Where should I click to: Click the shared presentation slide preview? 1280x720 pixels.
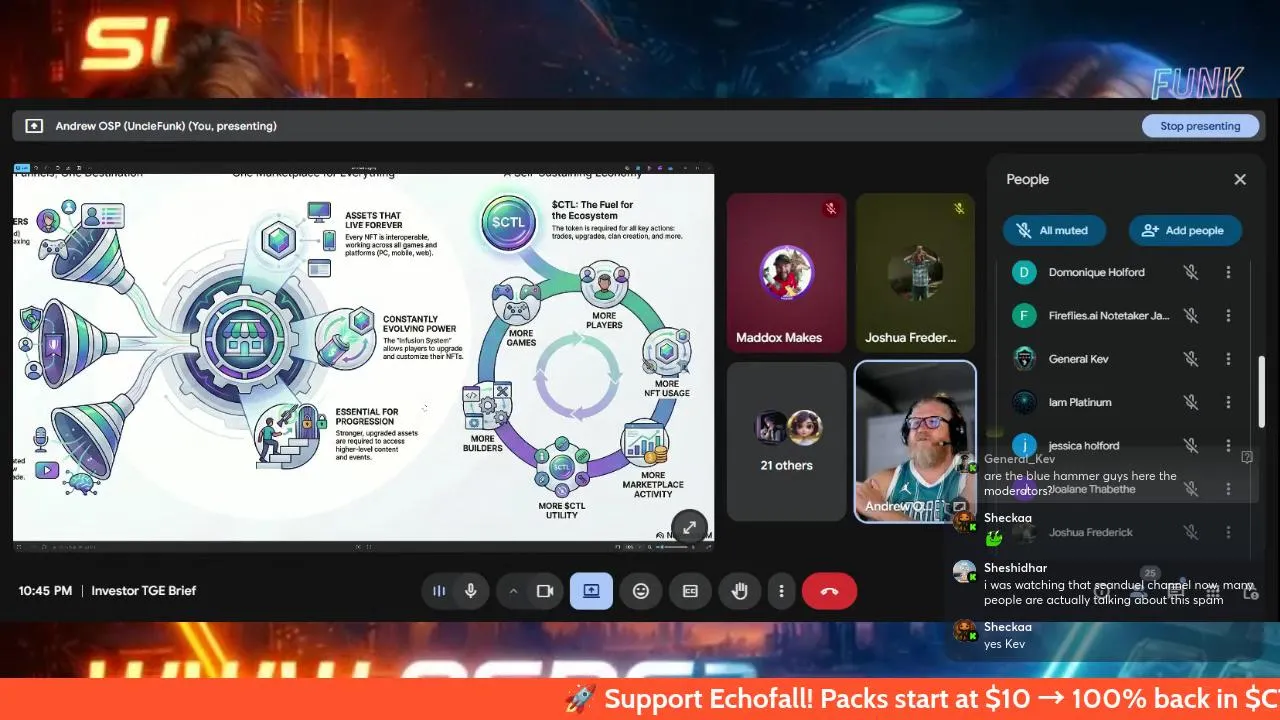[363, 356]
